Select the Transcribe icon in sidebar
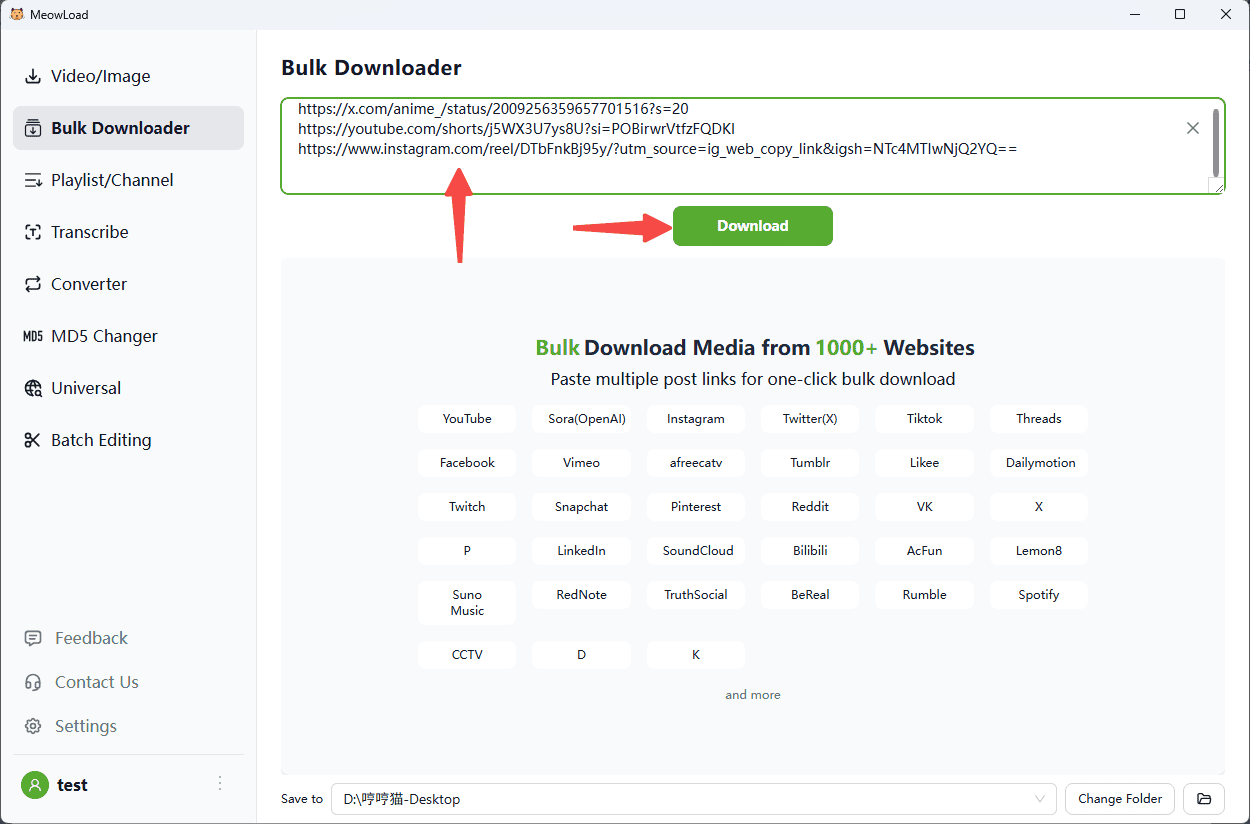This screenshot has height=824, width=1250. pos(33,232)
